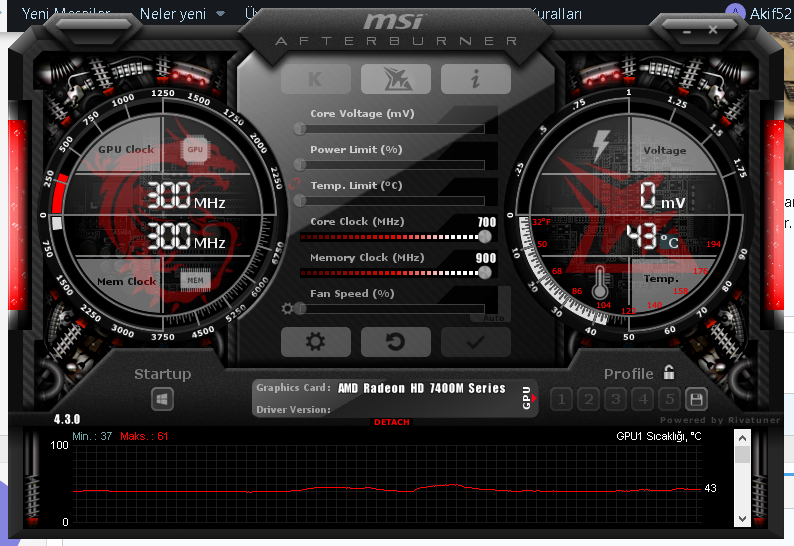Click the Temp. Limit slider handle
The height and width of the screenshot is (546, 794).
[x=300, y=201]
